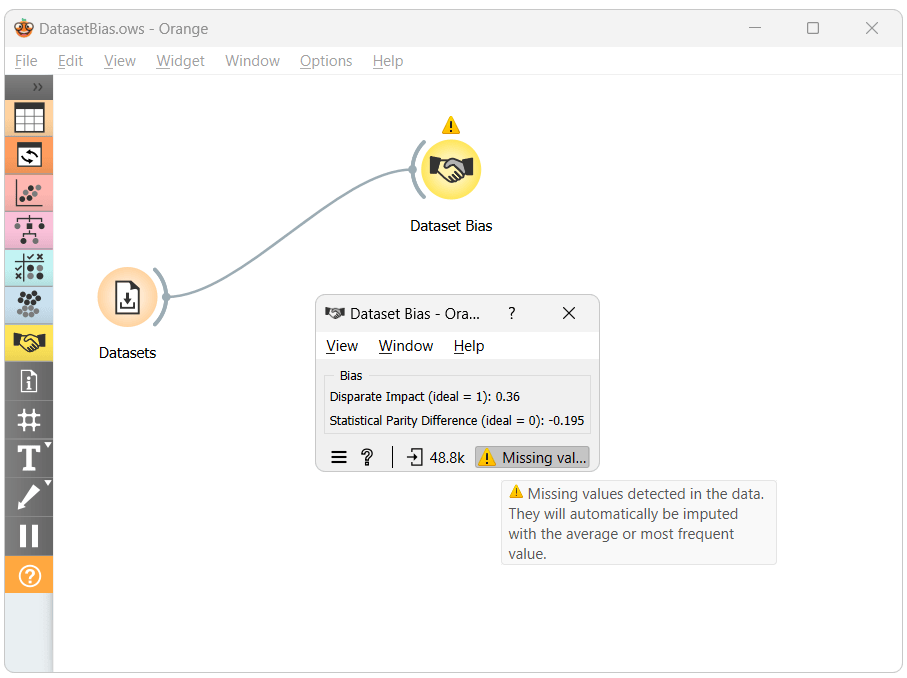
Task: Open the Data category table icon
Action: (x=29, y=118)
